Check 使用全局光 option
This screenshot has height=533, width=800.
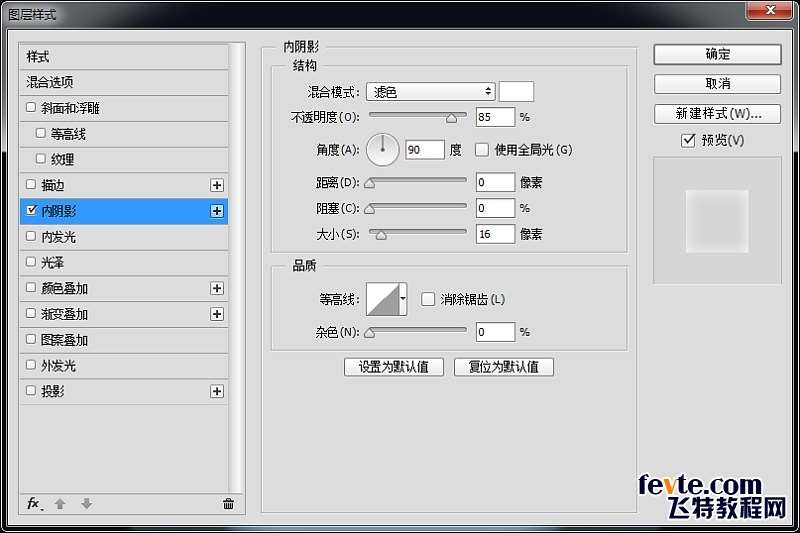482,150
